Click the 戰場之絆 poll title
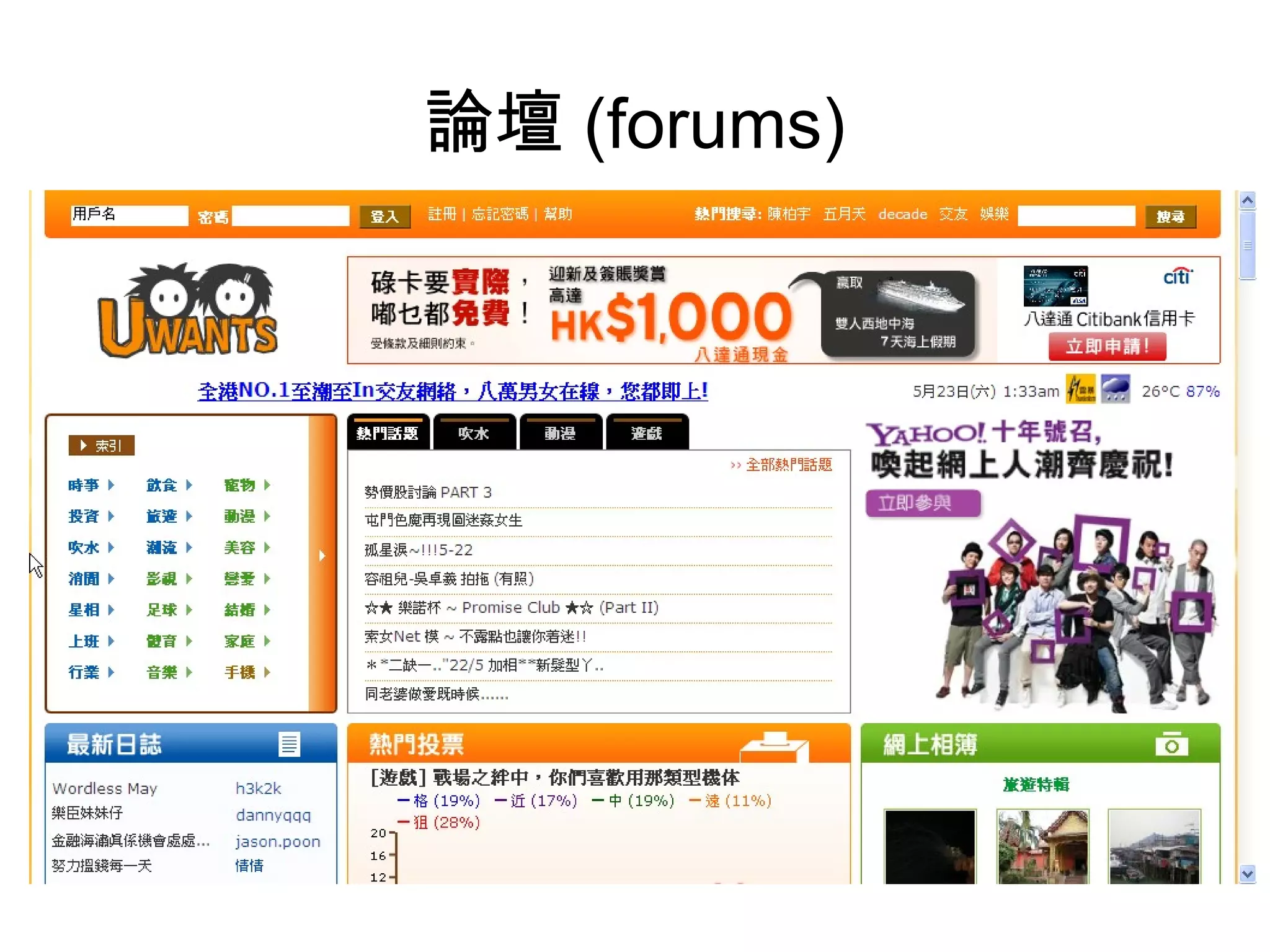Image resolution: width=1270 pixels, height=952 pixels. tap(555, 777)
